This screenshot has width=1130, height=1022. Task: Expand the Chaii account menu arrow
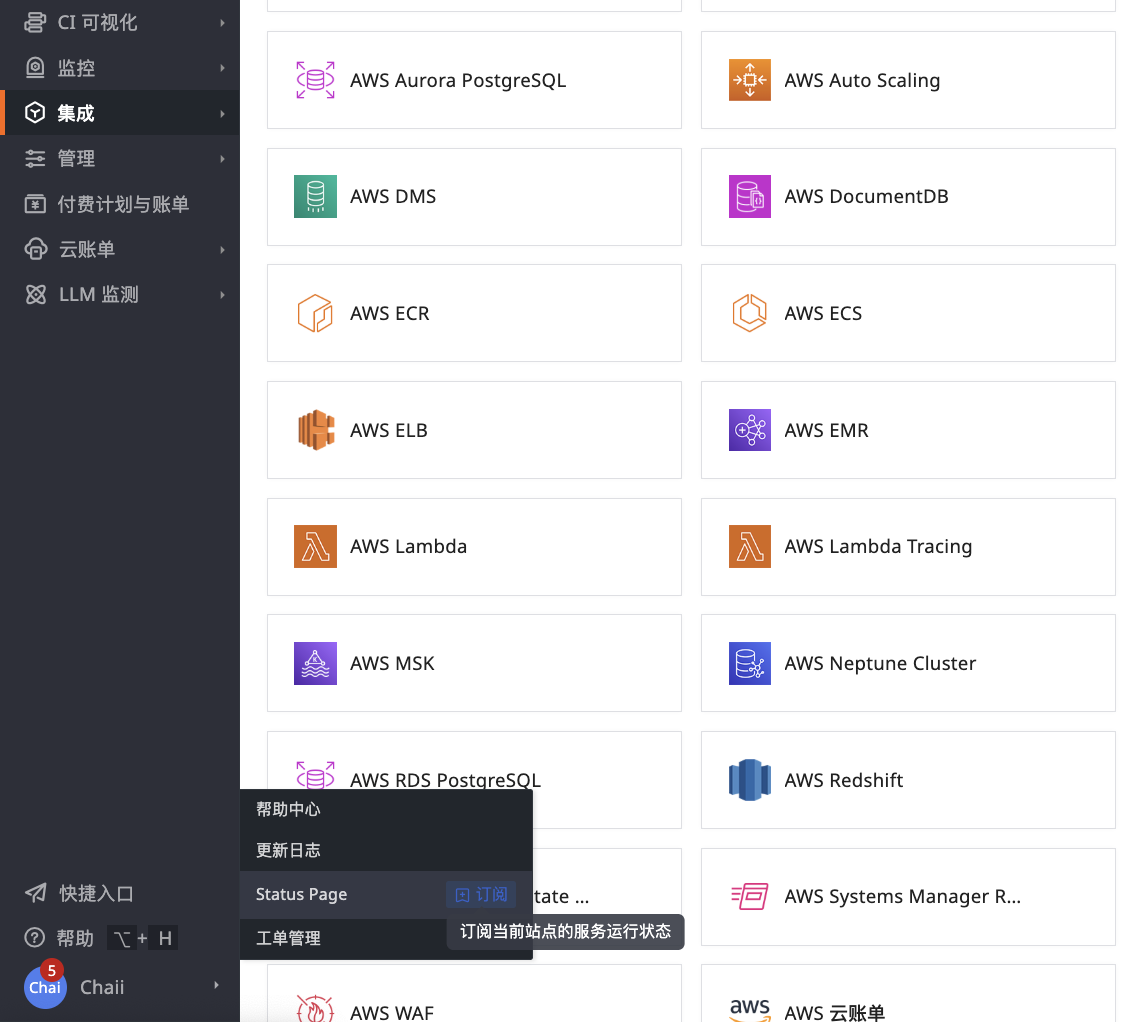[215, 985]
